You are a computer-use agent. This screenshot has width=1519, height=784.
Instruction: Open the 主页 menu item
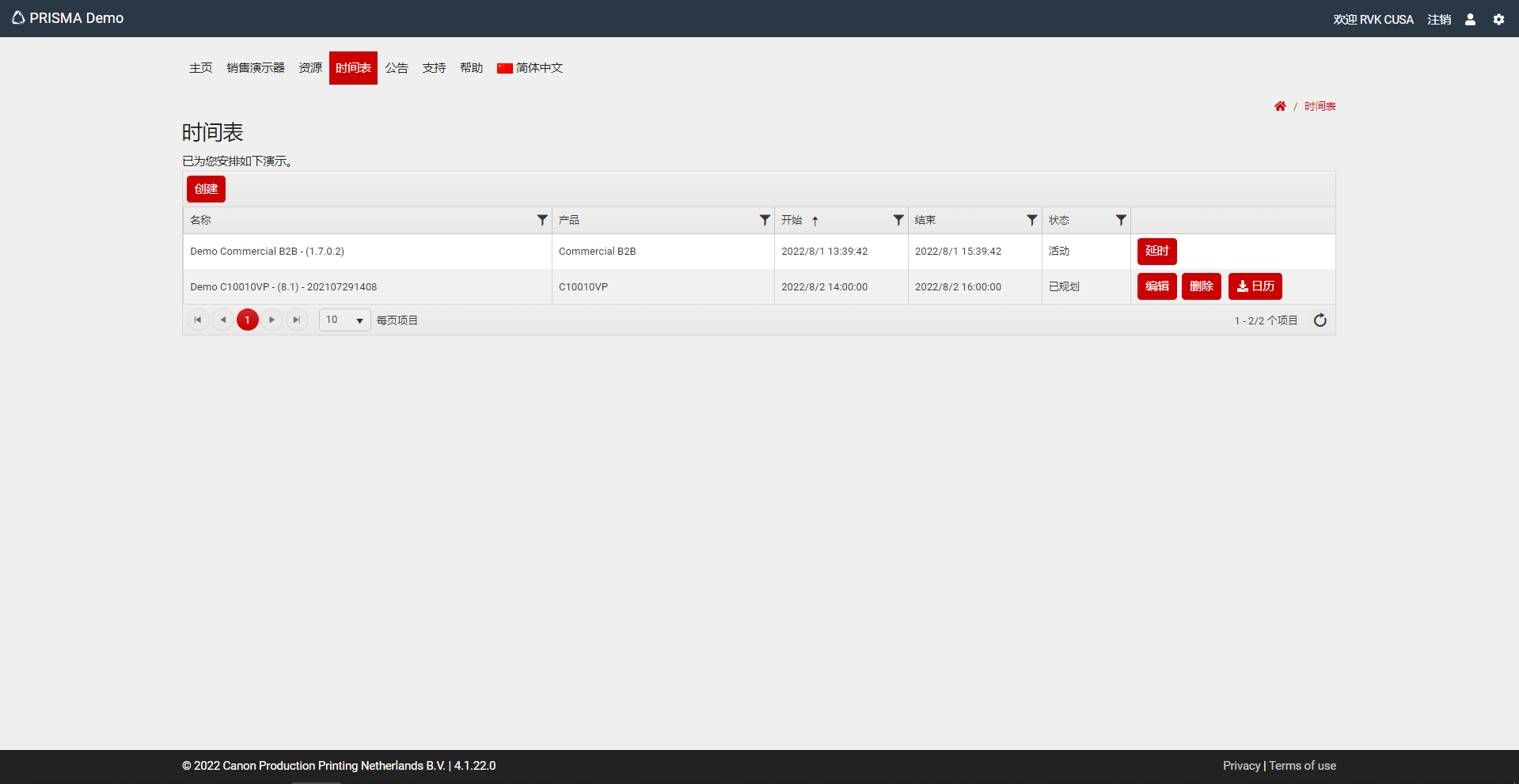click(x=201, y=68)
